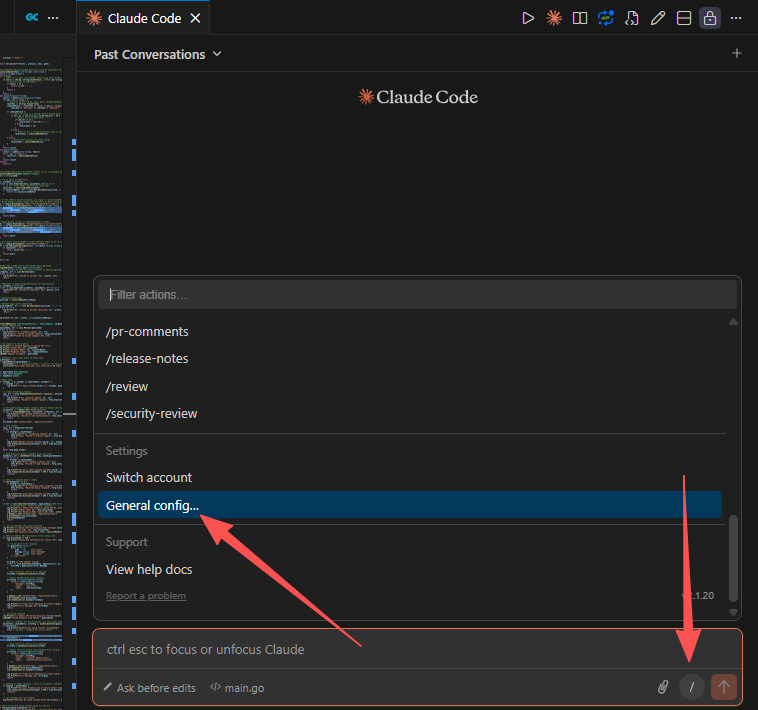
Task: Click the Claude Code logo heading
Action: tap(418, 97)
